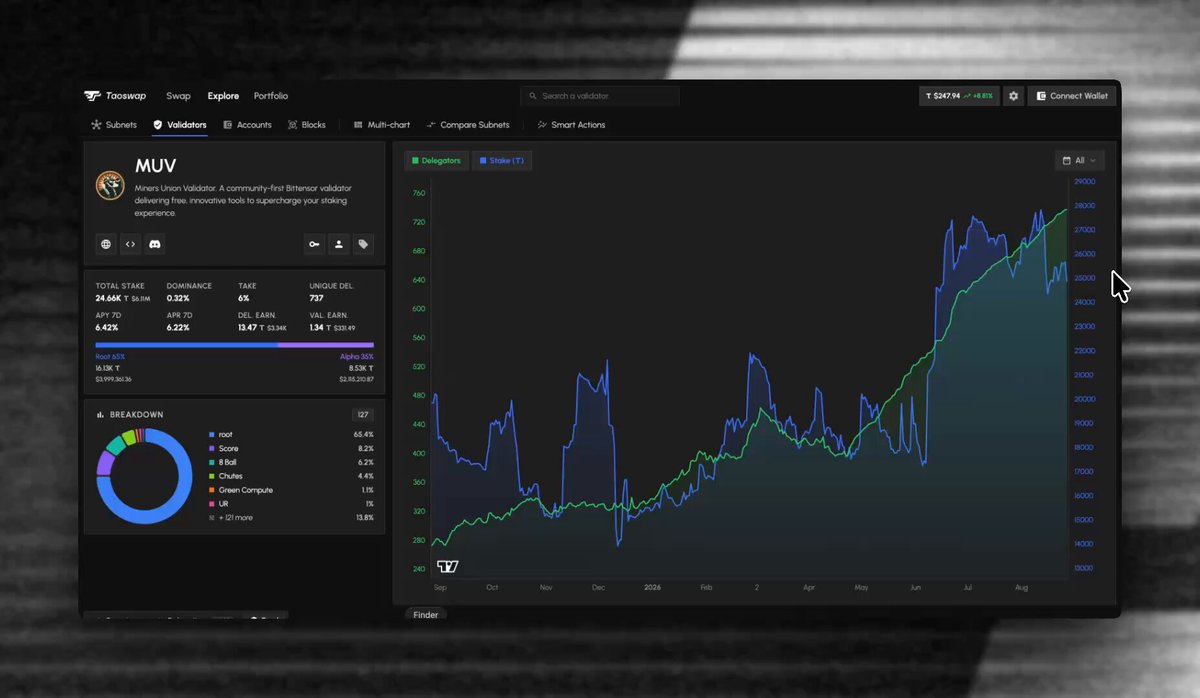Switch to the Subnets tab

114,125
